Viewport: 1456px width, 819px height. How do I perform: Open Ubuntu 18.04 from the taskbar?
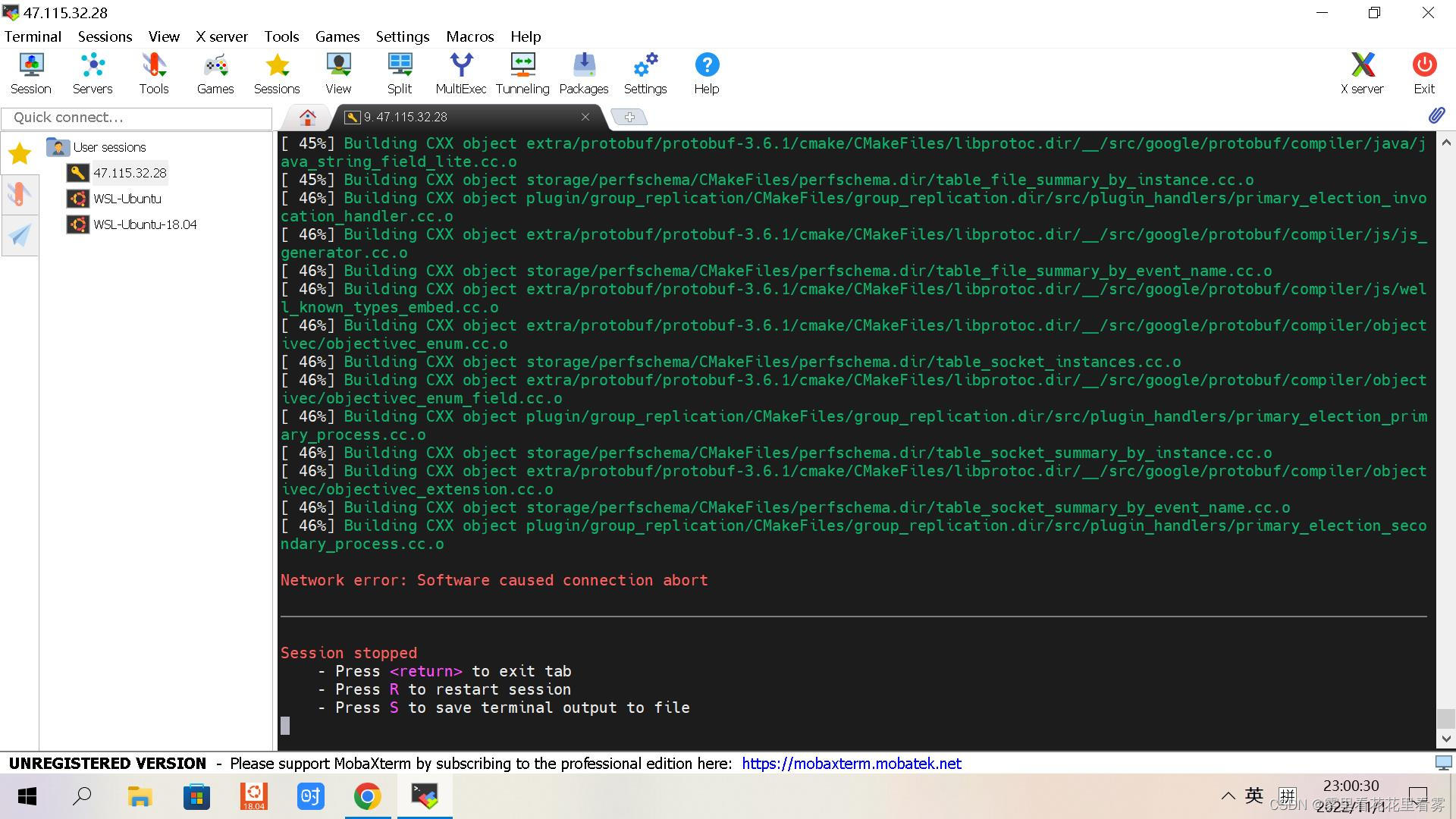(x=253, y=796)
